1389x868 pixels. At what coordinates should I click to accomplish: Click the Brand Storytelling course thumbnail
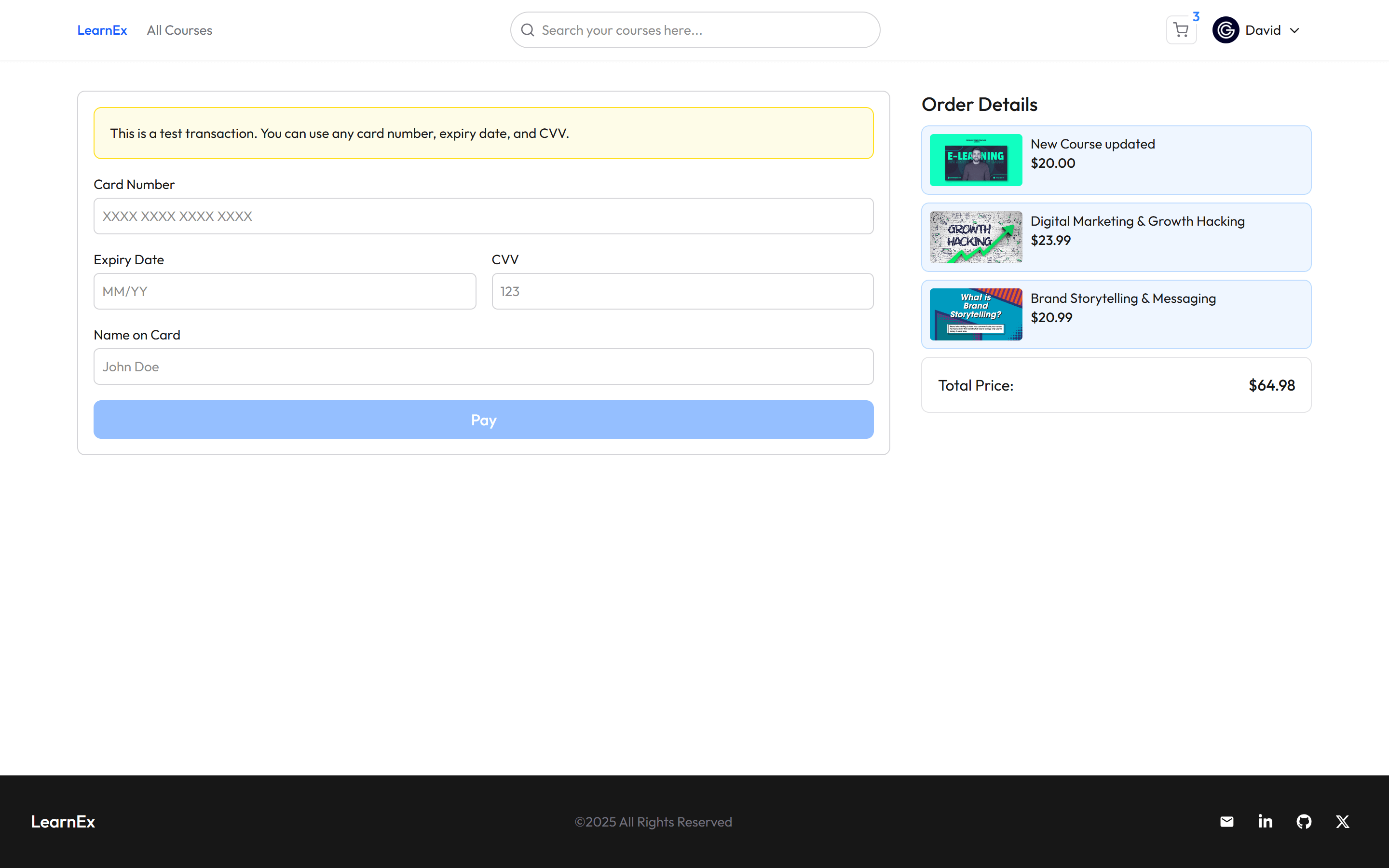[976, 314]
